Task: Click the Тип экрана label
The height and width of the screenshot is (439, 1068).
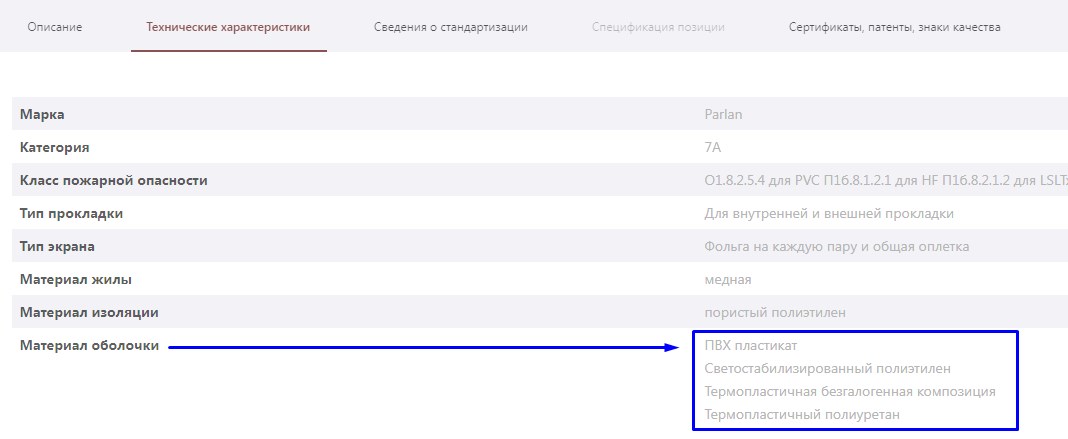Action: click(57, 246)
